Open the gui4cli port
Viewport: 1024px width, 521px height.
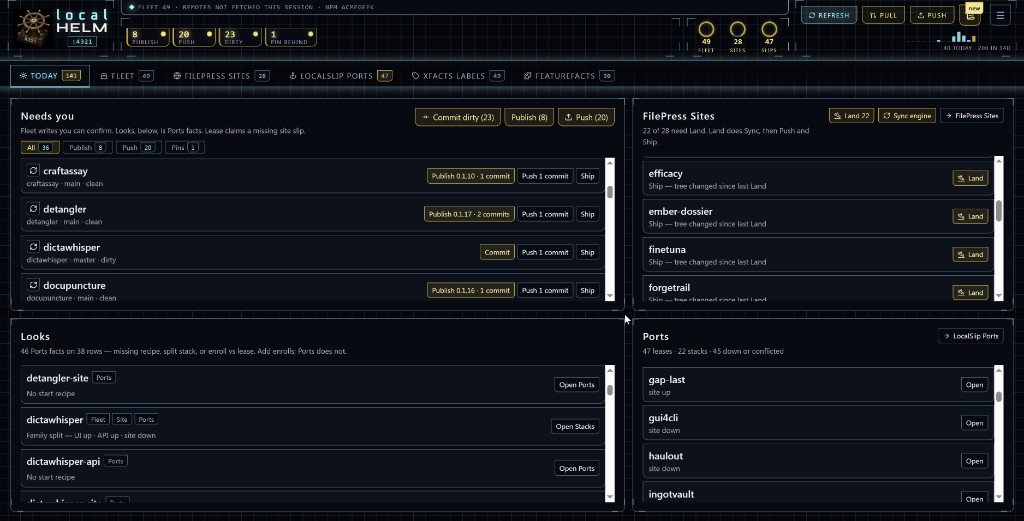click(974, 423)
